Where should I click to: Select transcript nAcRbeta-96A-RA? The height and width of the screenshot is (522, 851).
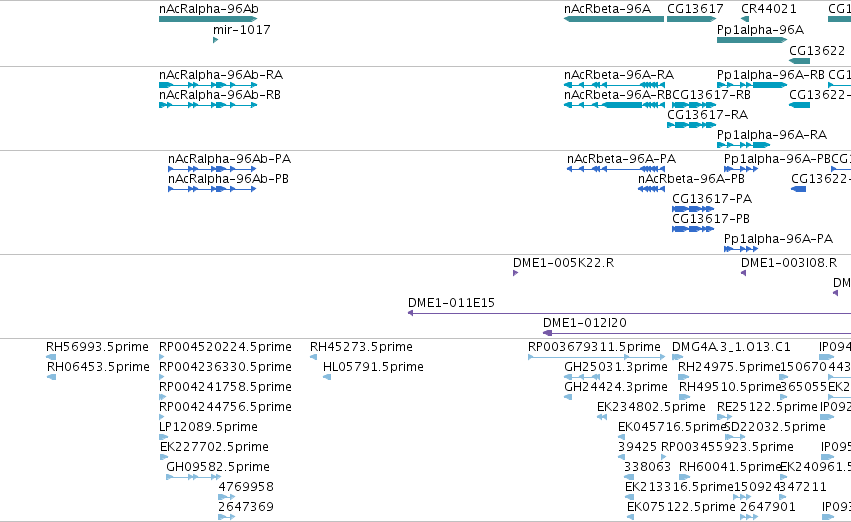click(614, 85)
